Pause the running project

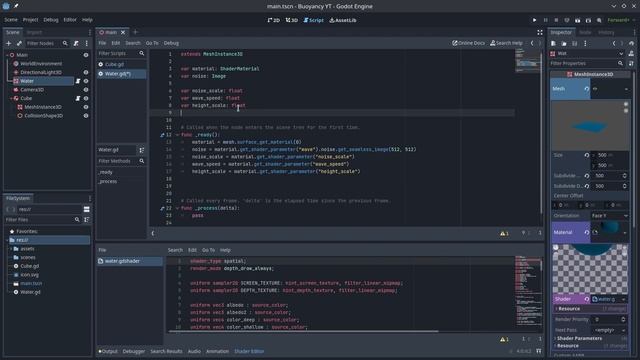[545, 20]
